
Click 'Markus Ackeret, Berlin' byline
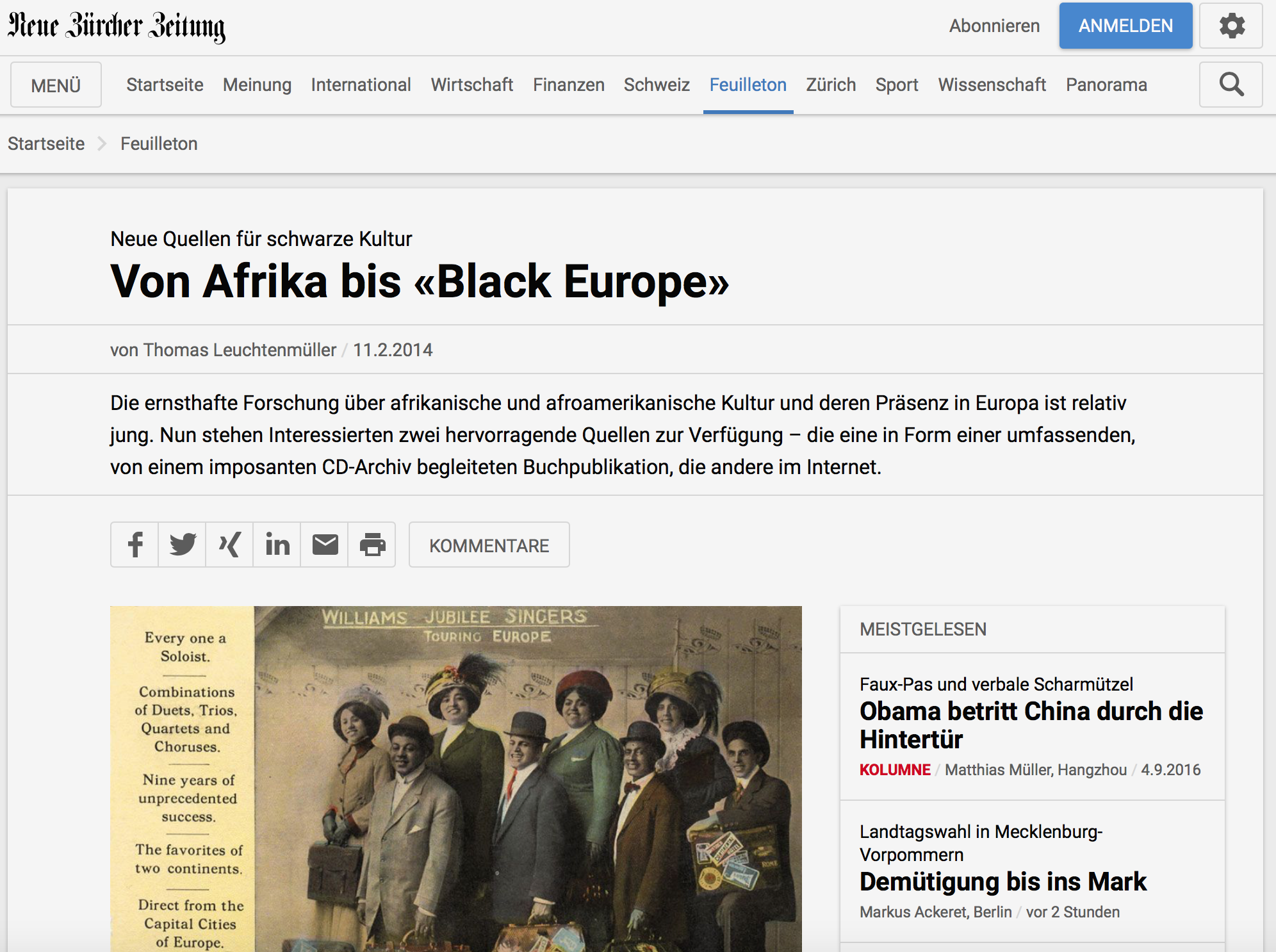[x=936, y=912]
